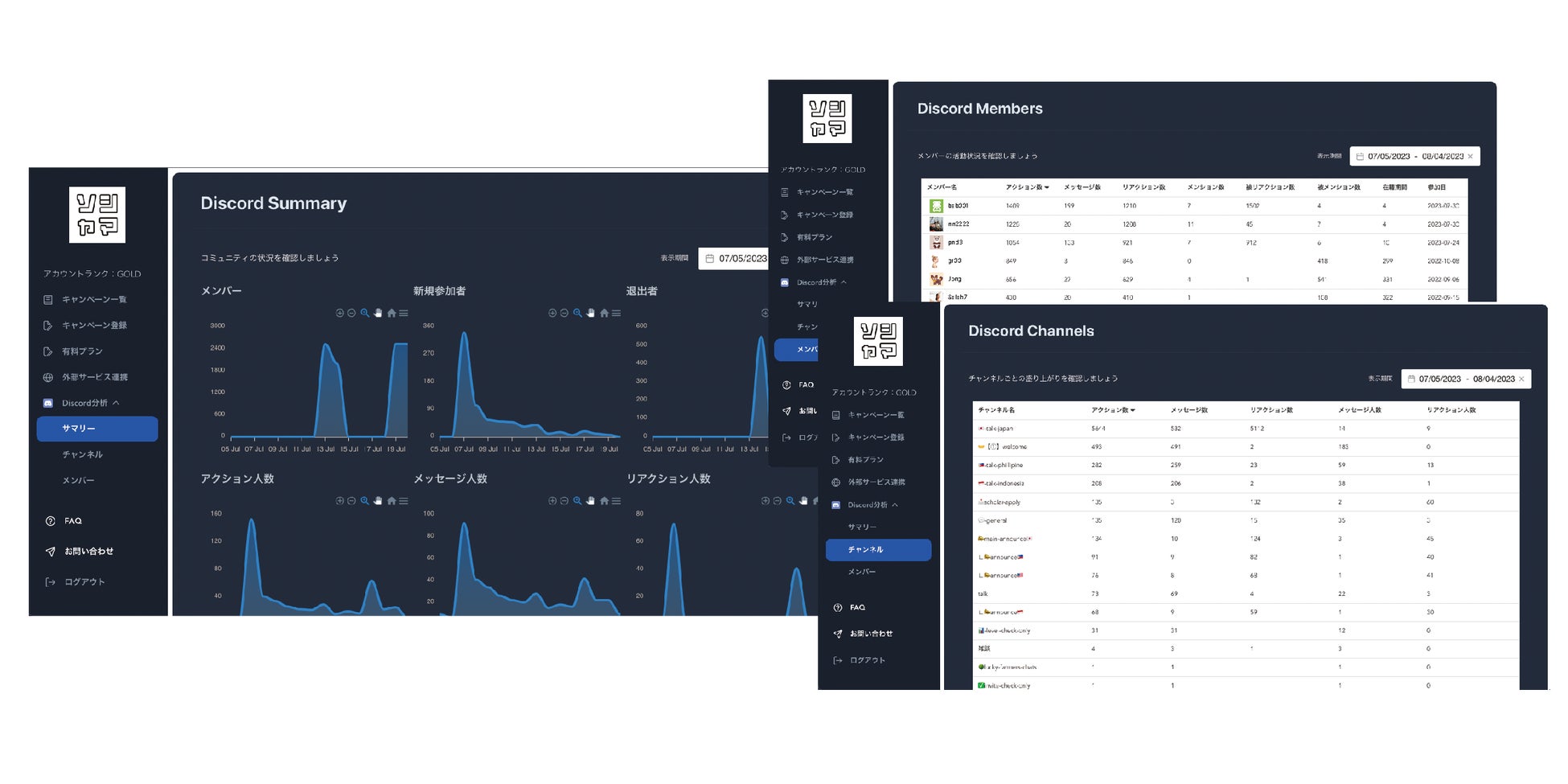This screenshot has width=1568, height=784.
Task: Open the hamburger menu of アクション人数 chart
Action: point(404,501)
